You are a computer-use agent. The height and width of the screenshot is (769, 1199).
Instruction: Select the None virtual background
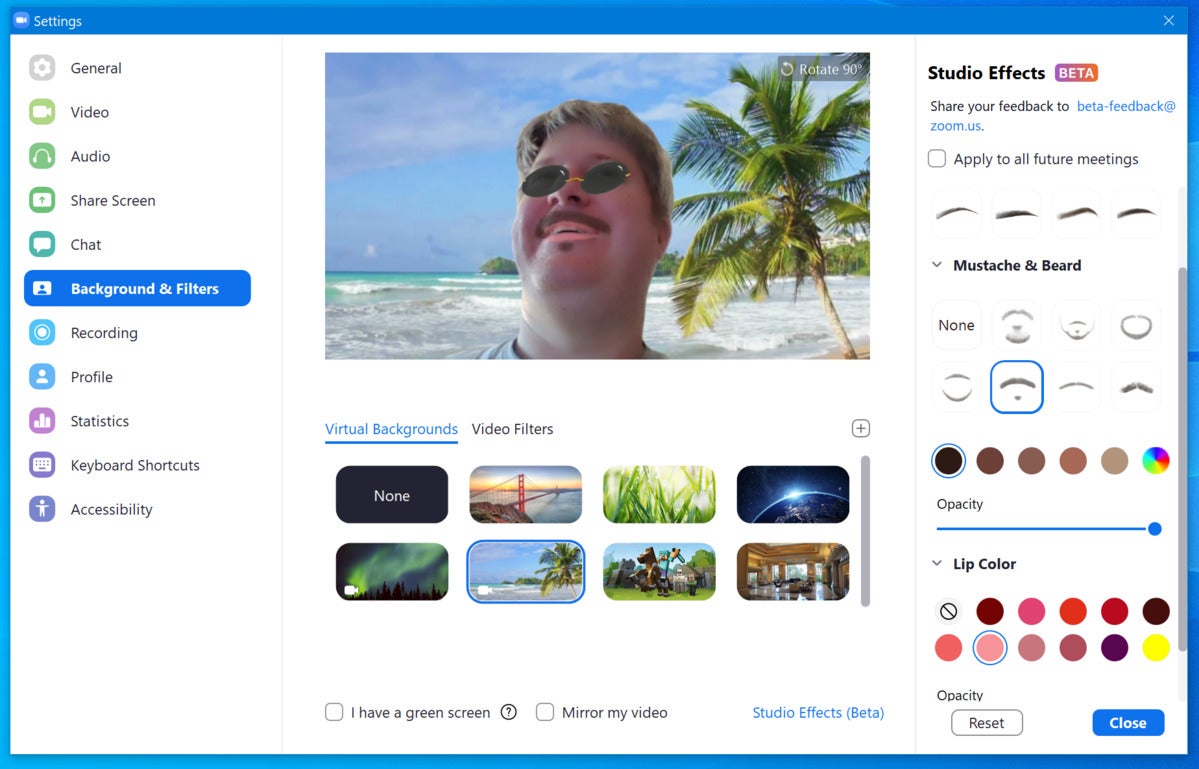tap(392, 495)
